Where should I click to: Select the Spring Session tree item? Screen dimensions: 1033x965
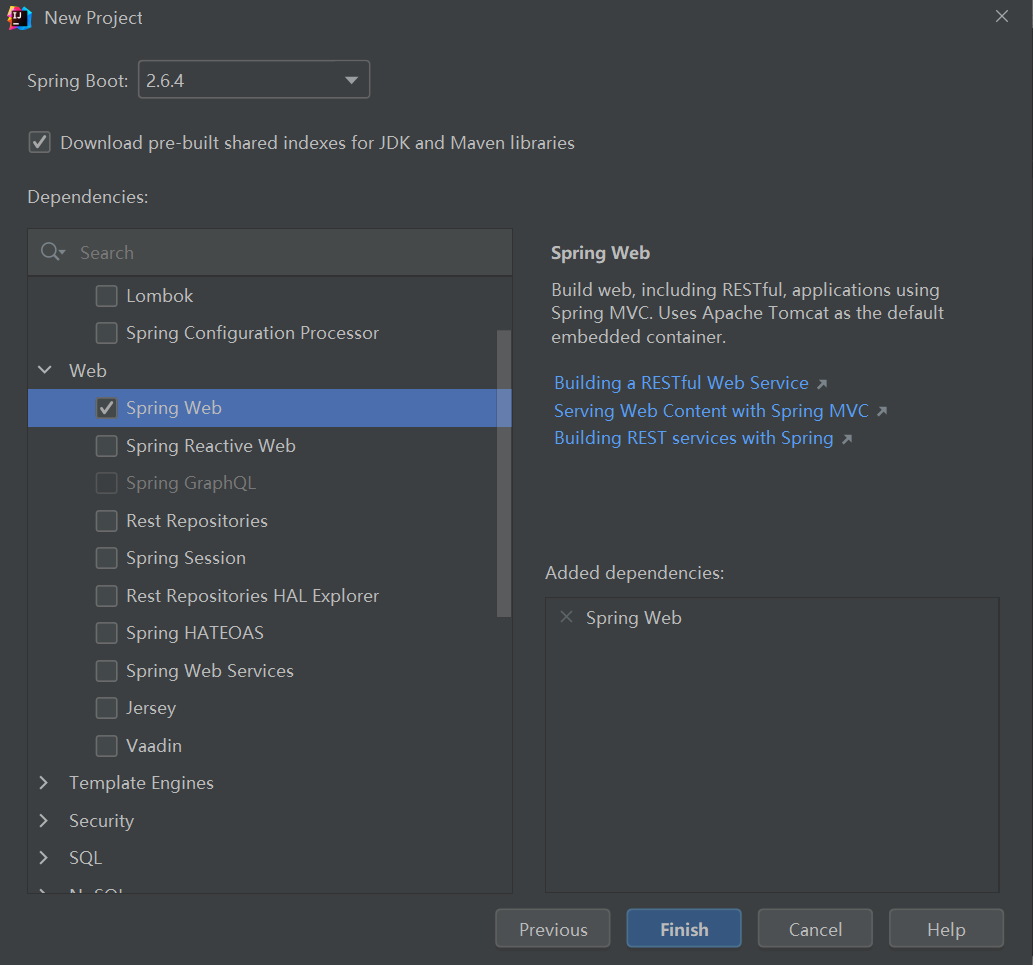pos(185,558)
